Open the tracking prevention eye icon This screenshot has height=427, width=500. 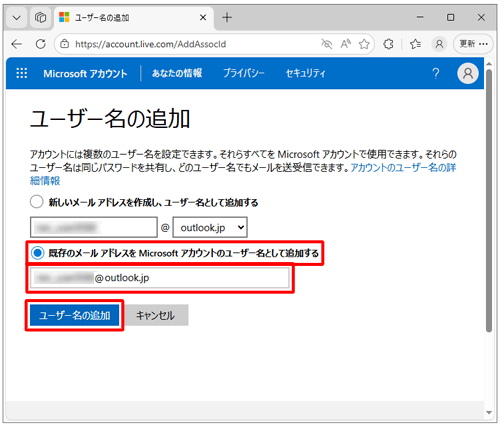click(327, 44)
